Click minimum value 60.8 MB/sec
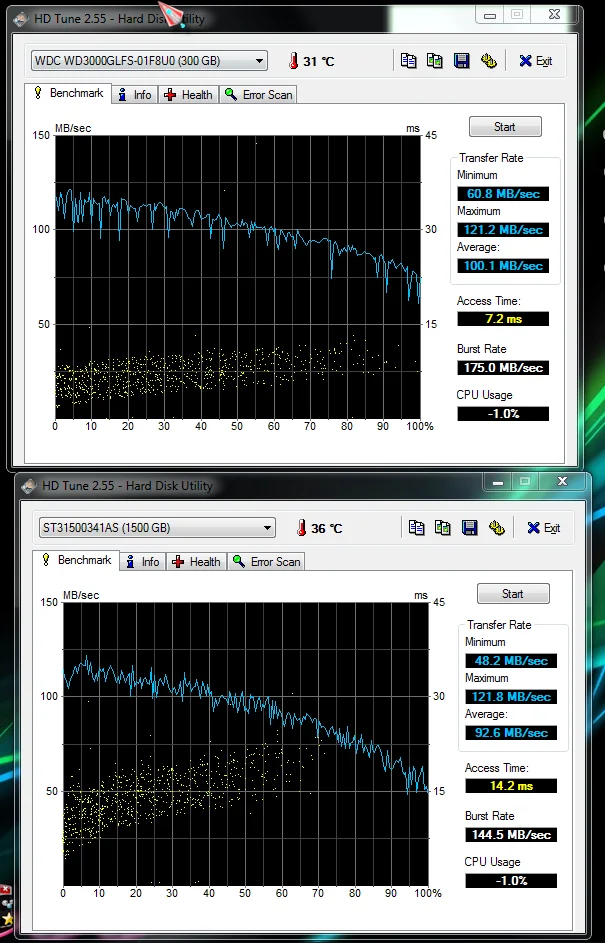Viewport: 605px width, 943px height. 503,194
